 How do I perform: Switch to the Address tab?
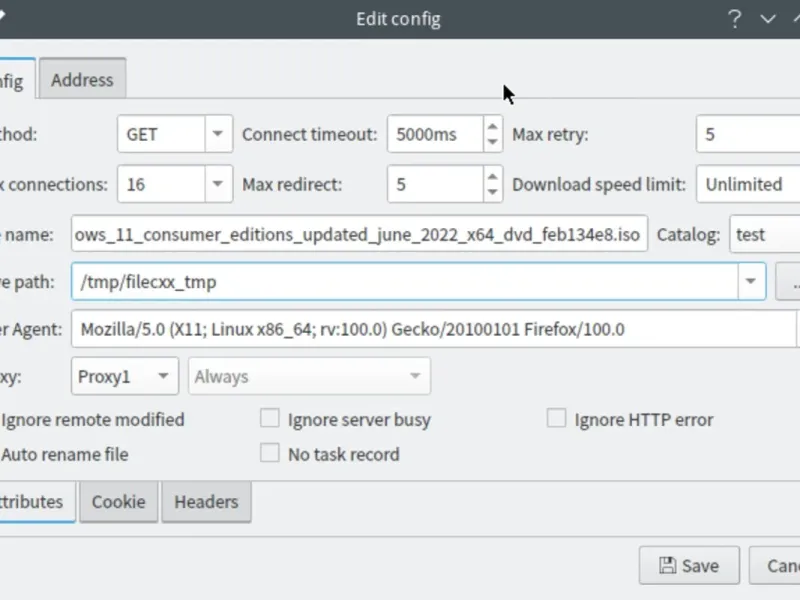coord(82,80)
